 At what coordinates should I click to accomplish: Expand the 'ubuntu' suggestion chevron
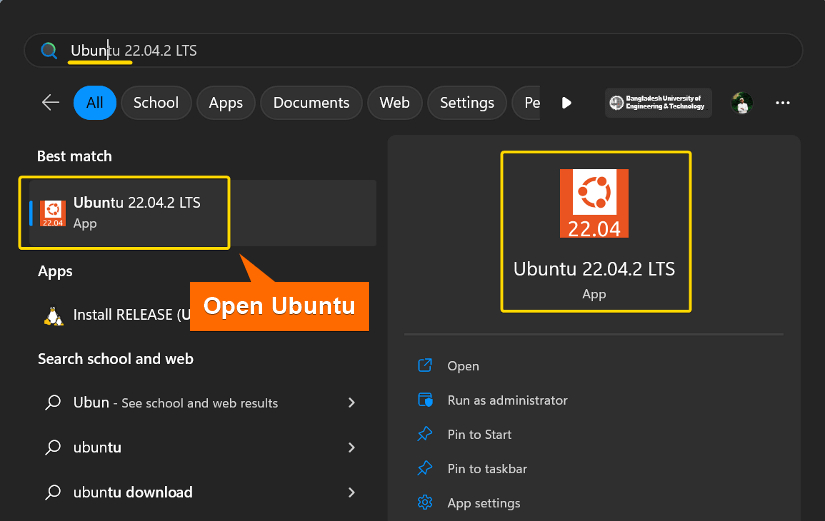pos(351,447)
